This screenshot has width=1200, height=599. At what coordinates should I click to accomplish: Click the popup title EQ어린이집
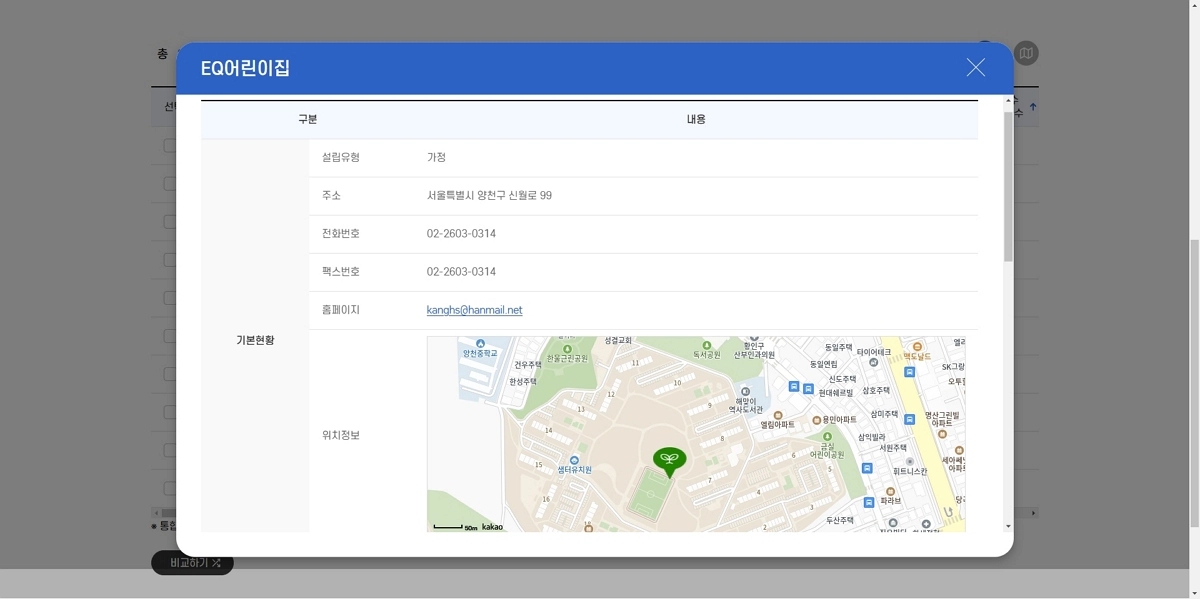point(246,68)
